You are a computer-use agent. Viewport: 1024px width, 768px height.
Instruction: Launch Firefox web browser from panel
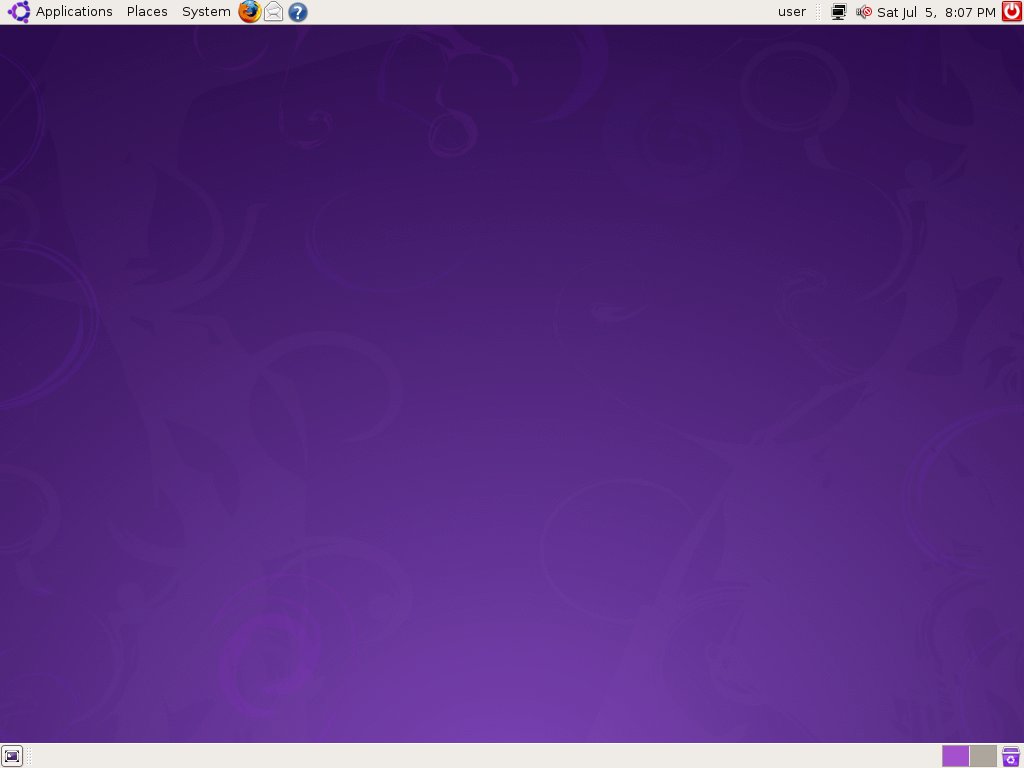coord(249,12)
